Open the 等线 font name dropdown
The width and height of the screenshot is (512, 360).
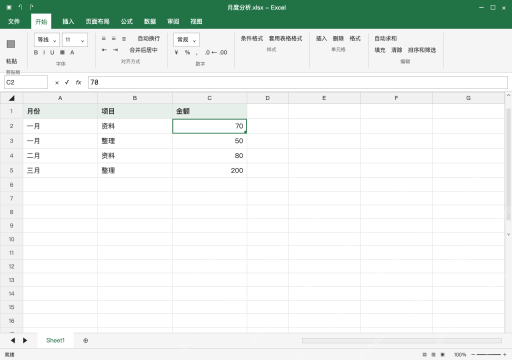(x=47, y=40)
